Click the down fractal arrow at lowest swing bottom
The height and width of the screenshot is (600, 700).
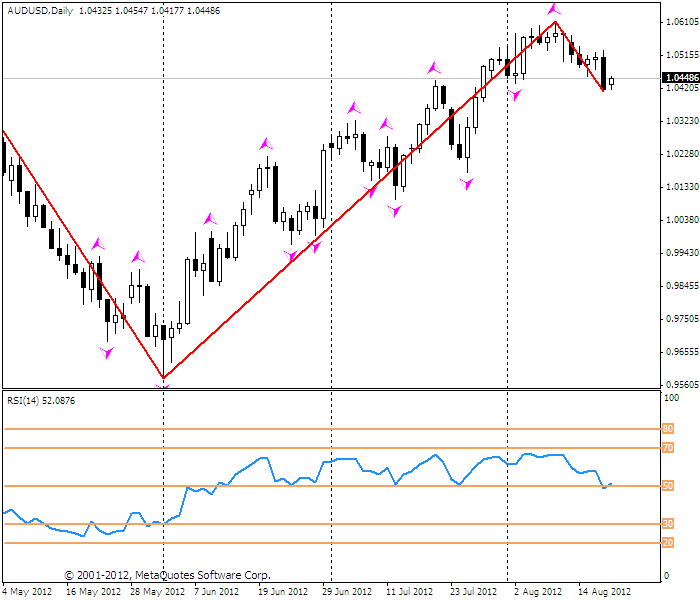coord(163,386)
